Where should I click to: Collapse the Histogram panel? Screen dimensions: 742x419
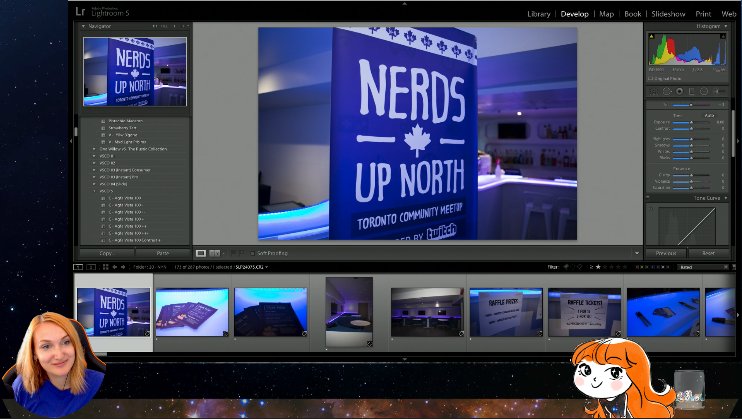pos(726,27)
